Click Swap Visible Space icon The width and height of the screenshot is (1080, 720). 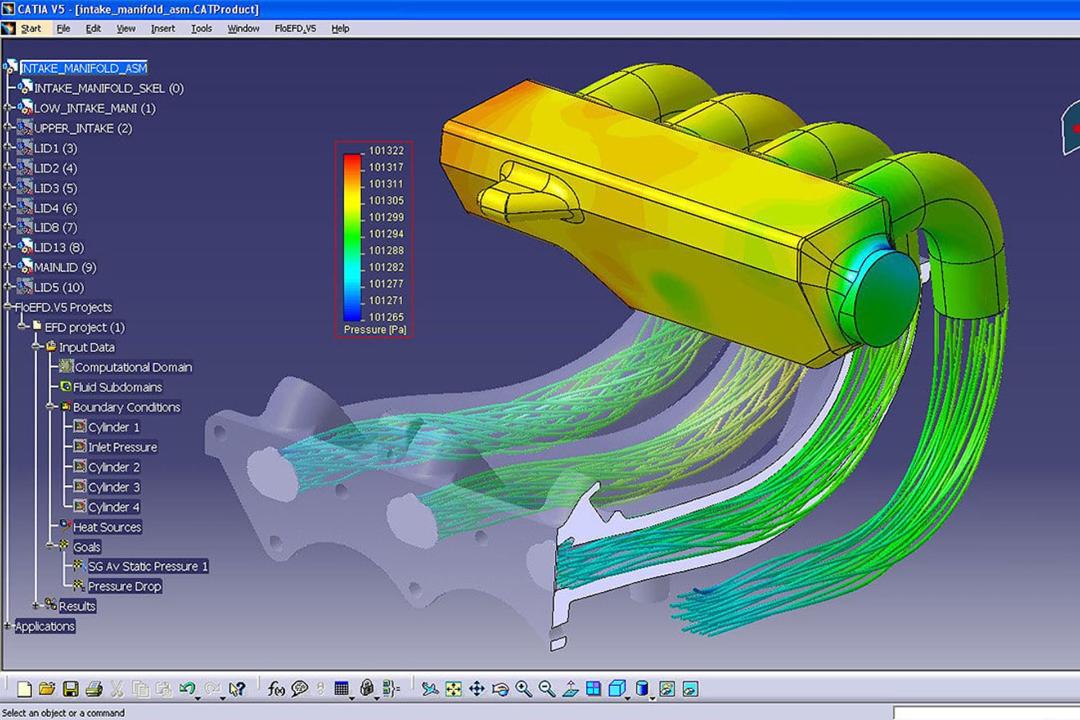coord(690,688)
